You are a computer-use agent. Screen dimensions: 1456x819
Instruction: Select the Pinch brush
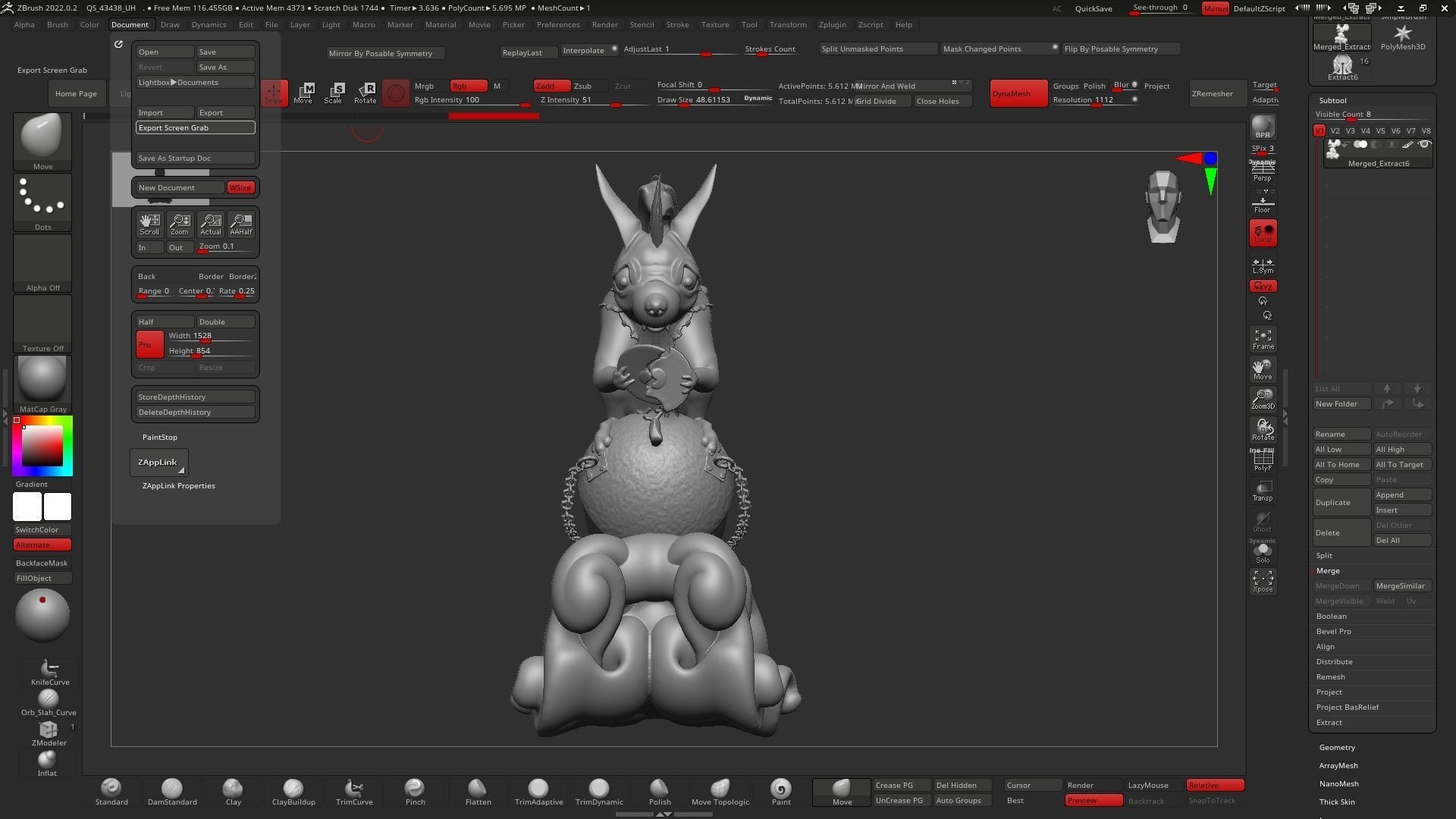pyautogui.click(x=415, y=792)
